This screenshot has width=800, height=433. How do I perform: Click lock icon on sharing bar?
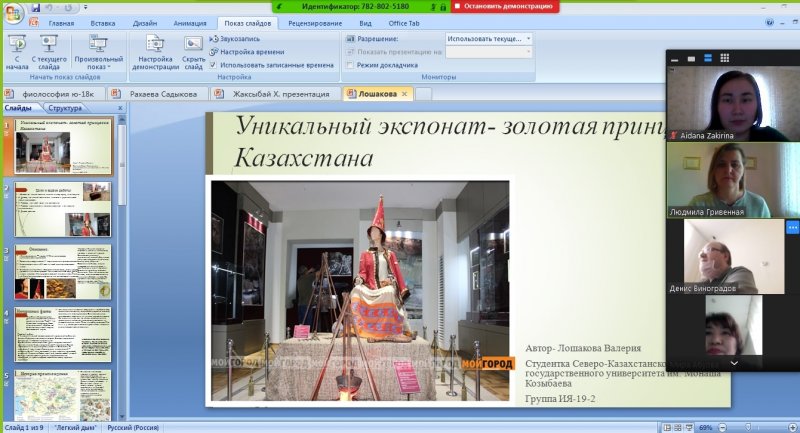(x=443, y=7)
